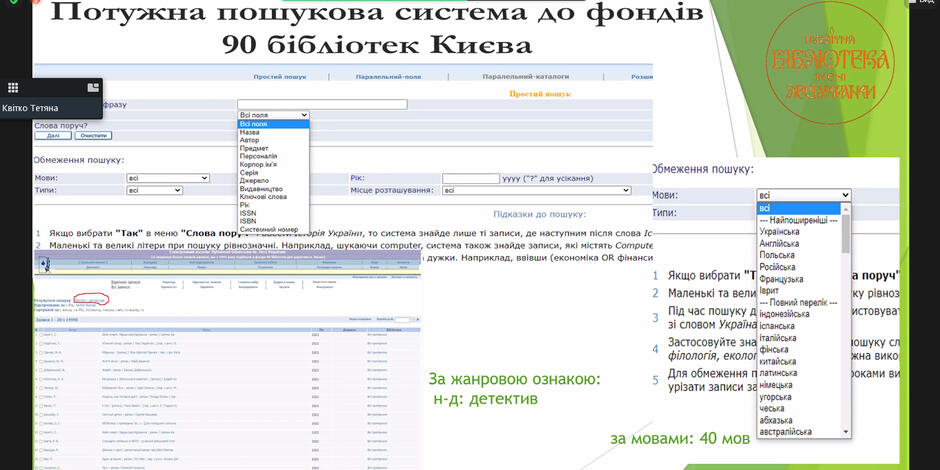Select Українська language option

(x=779, y=231)
